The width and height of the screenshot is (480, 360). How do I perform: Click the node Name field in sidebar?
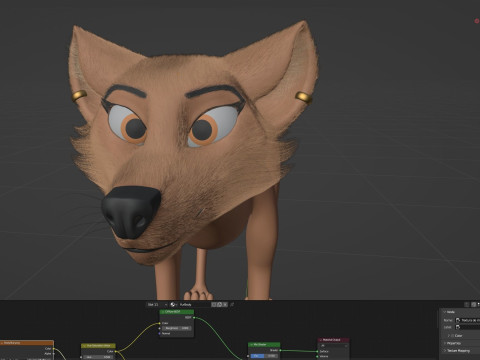467,320
